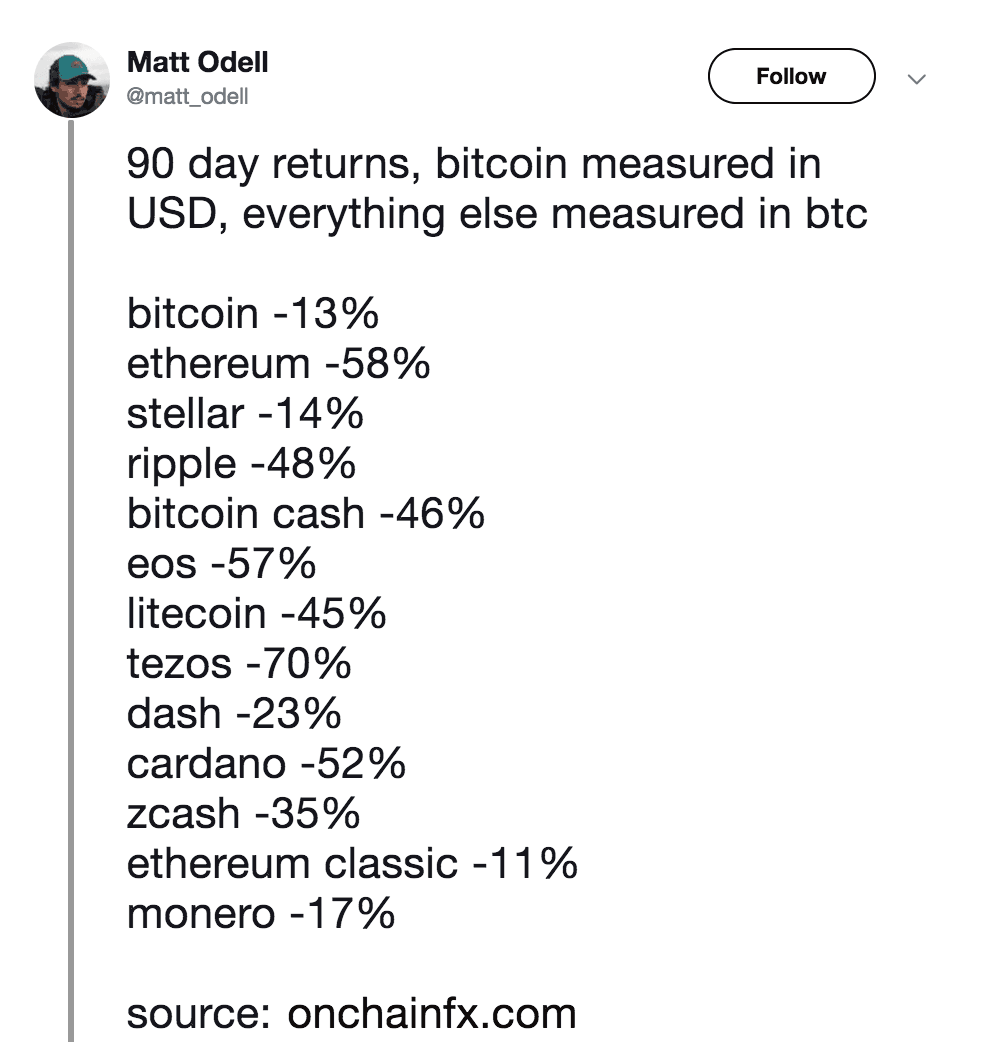This screenshot has width=986, height=1042.
Task: Click the "eos -57%" line
Action: [221, 564]
